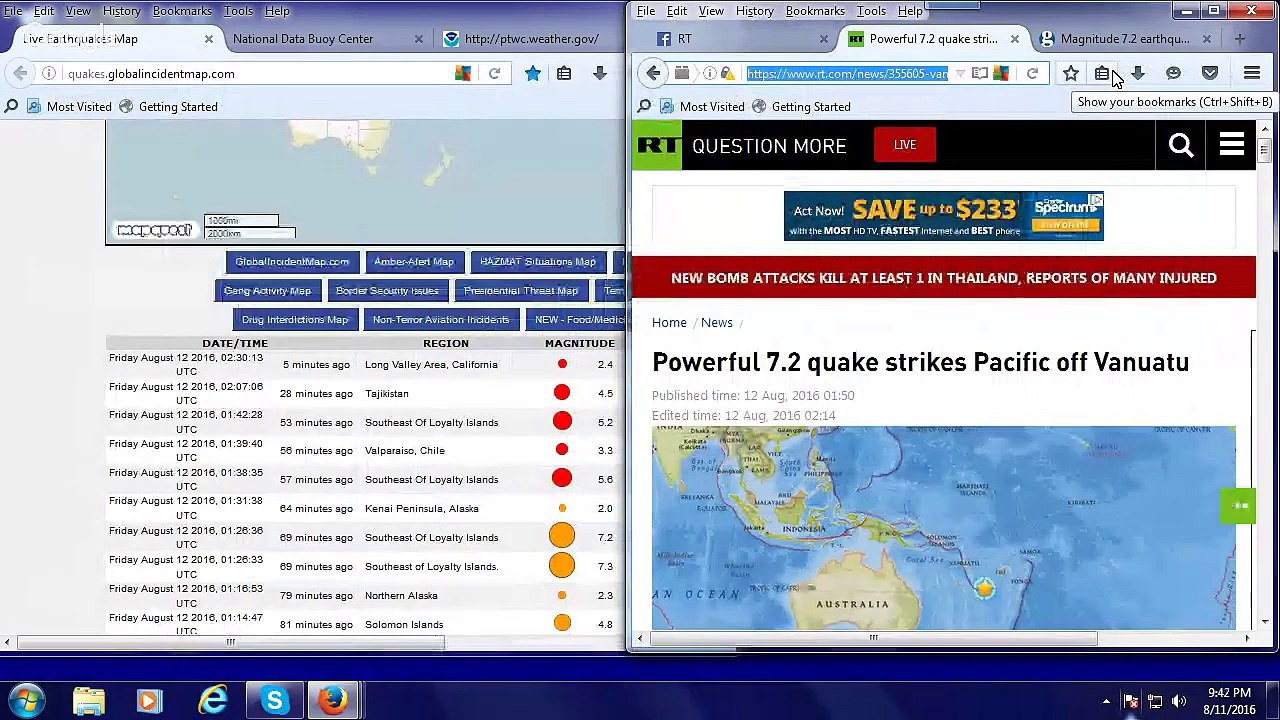Toggle Reader View in RT address bar

point(980,73)
